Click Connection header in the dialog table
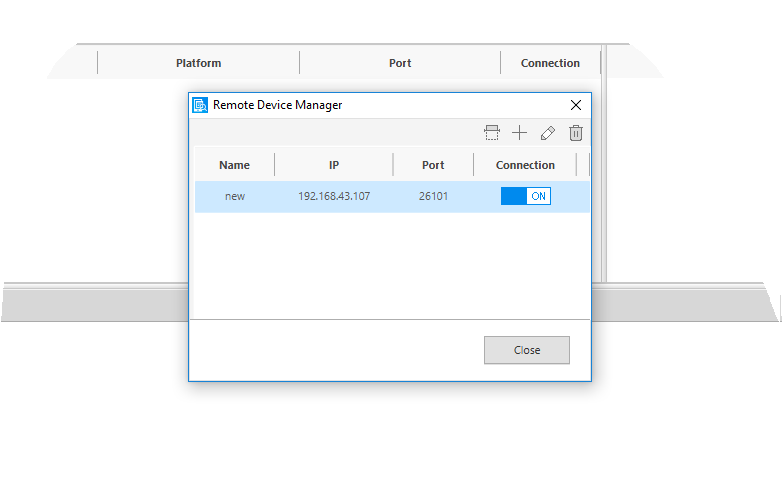The image size is (783, 504). 525,165
